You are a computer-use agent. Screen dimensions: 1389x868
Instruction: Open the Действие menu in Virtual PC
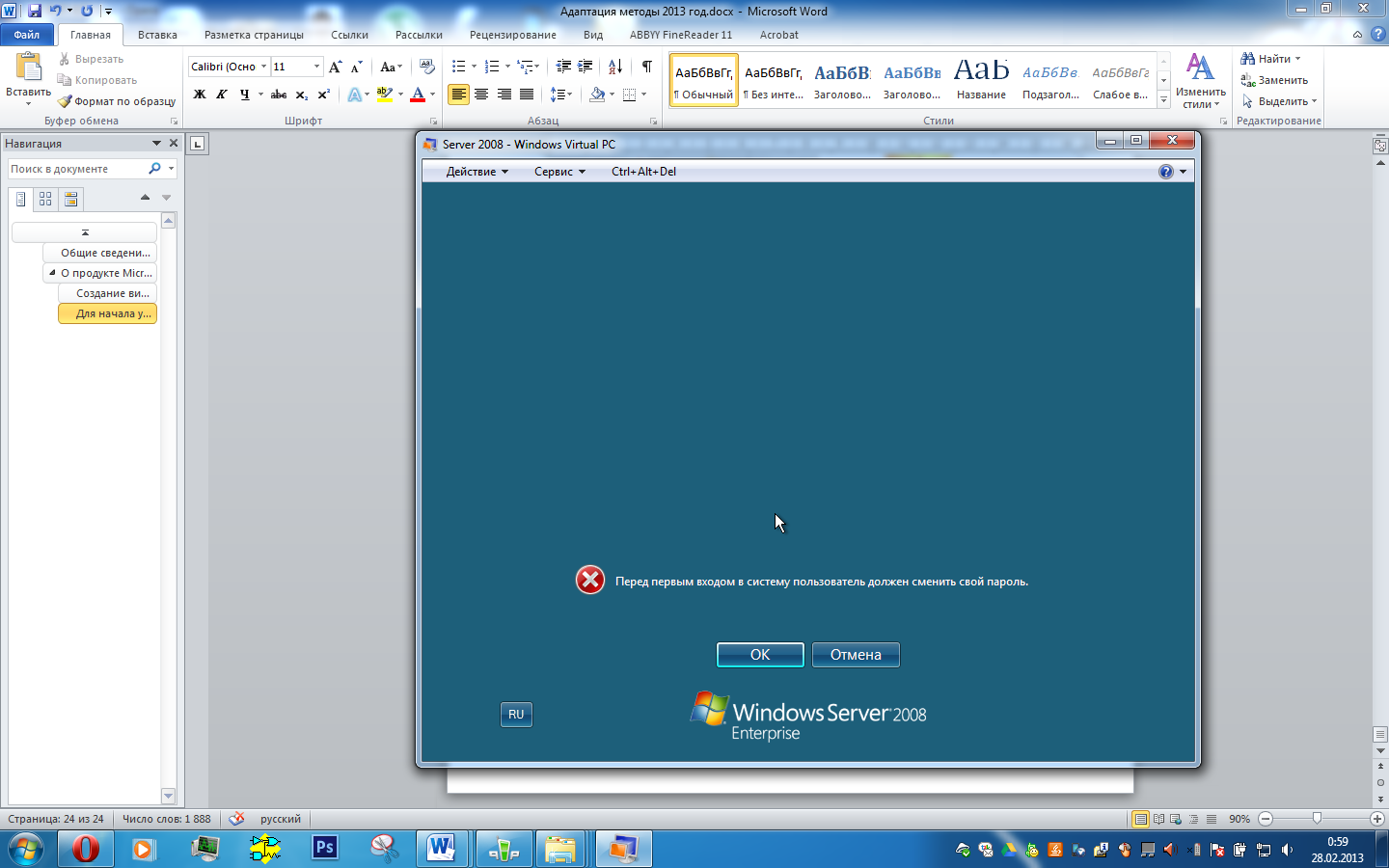[x=477, y=172]
